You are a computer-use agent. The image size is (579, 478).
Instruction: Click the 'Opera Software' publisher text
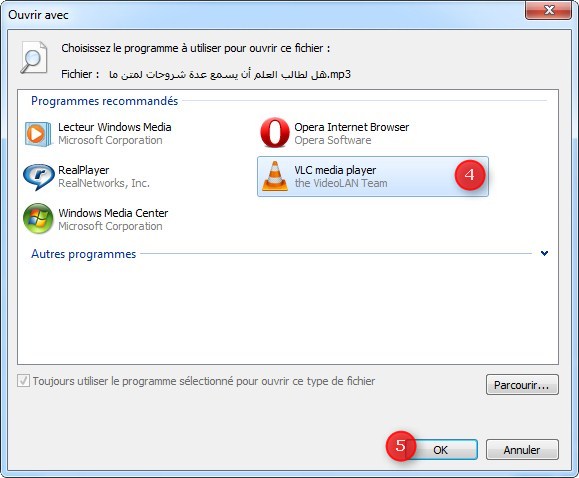(x=333, y=140)
